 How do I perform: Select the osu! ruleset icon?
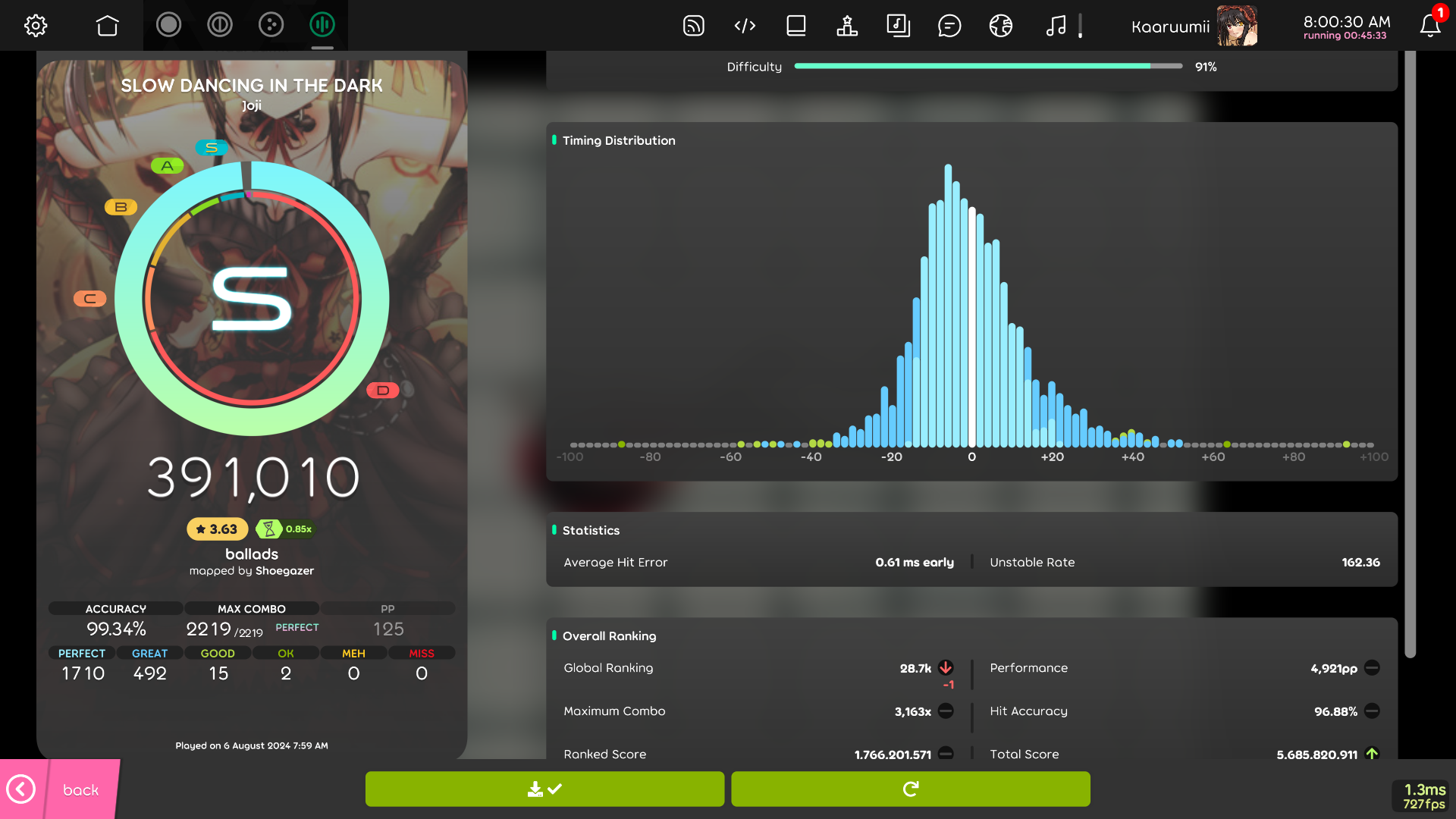(168, 25)
